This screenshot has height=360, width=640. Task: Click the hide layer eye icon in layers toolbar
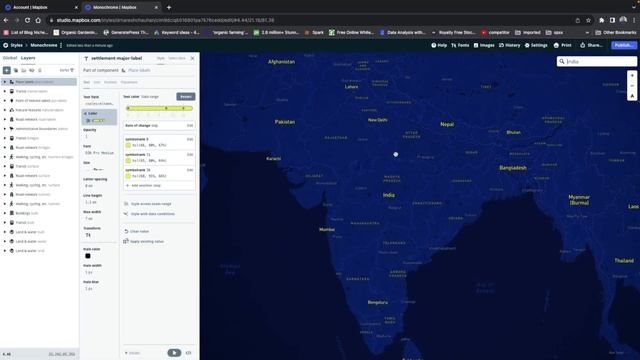point(32,70)
